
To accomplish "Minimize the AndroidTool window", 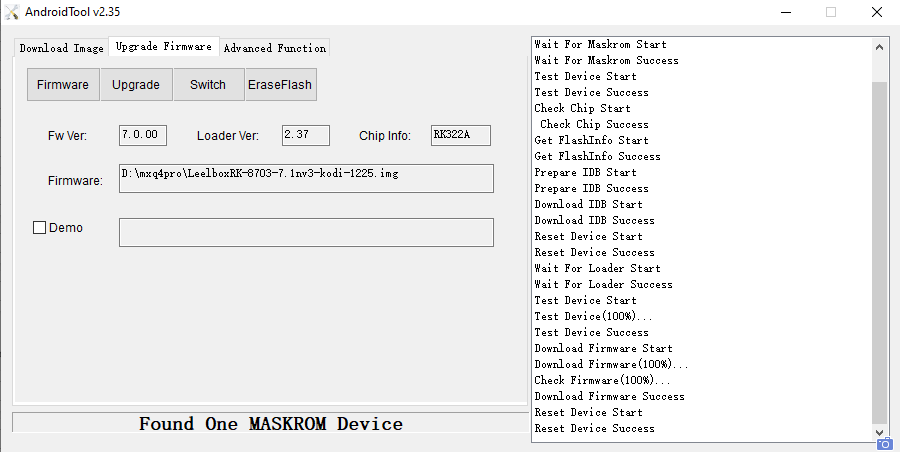I will [786, 12].
